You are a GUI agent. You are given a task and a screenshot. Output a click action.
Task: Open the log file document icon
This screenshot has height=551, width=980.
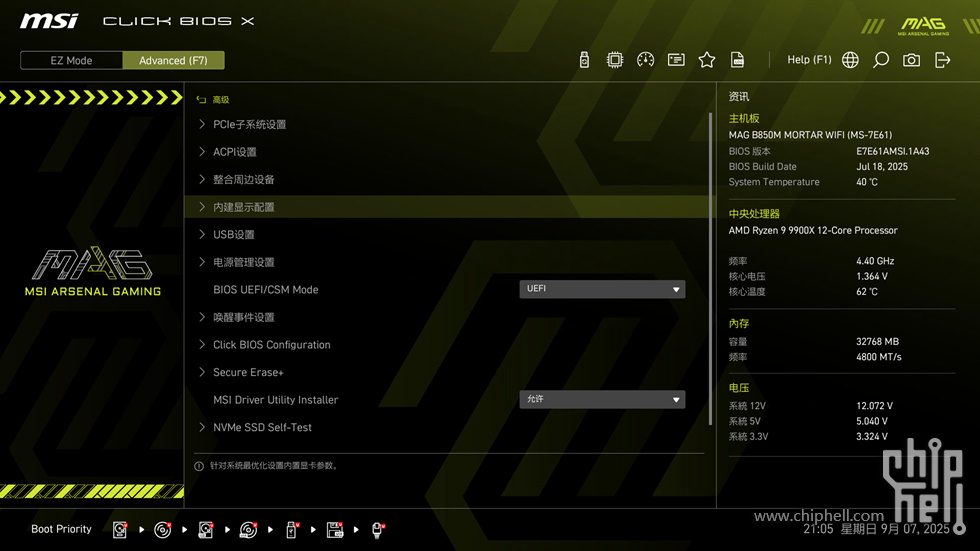click(738, 60)
